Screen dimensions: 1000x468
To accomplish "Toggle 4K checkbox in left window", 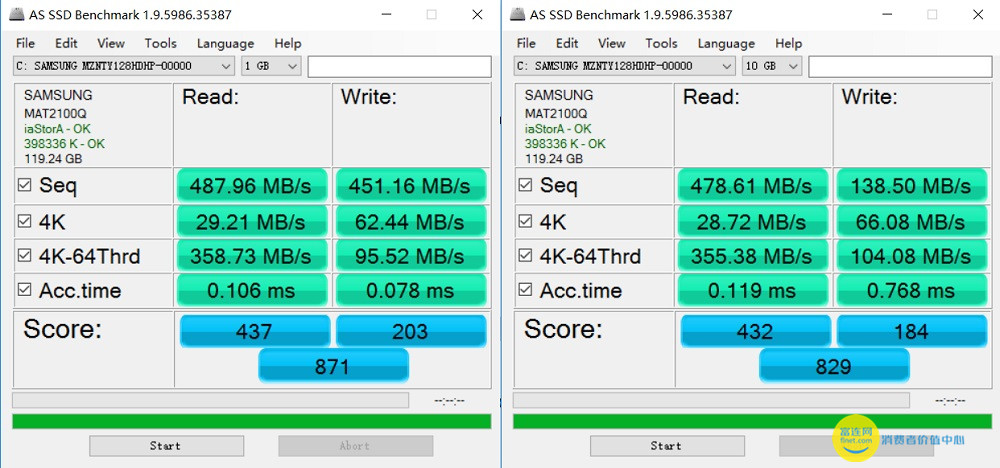I will pos(24,221).
